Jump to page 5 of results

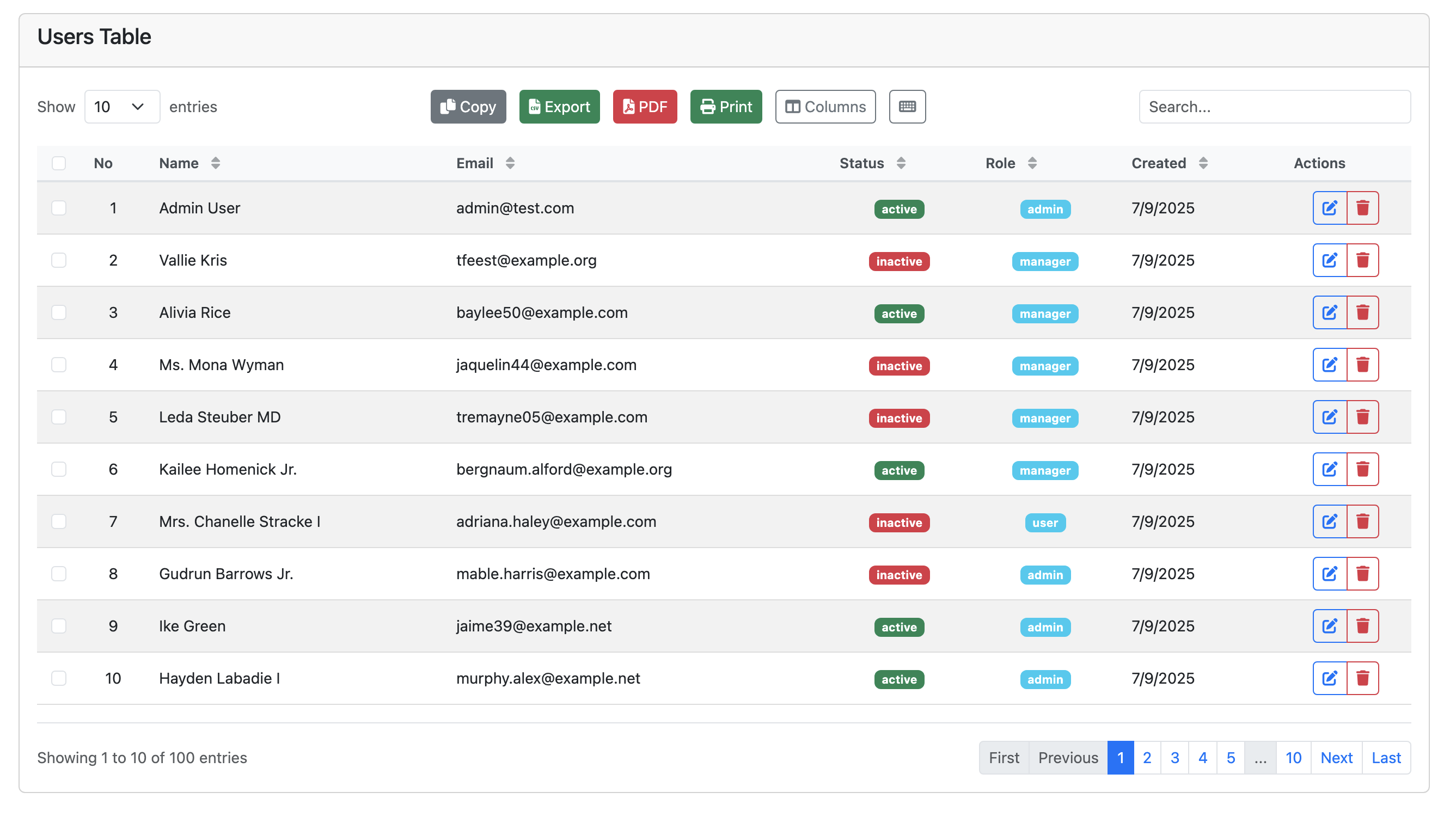click(x=1231, y=758)
